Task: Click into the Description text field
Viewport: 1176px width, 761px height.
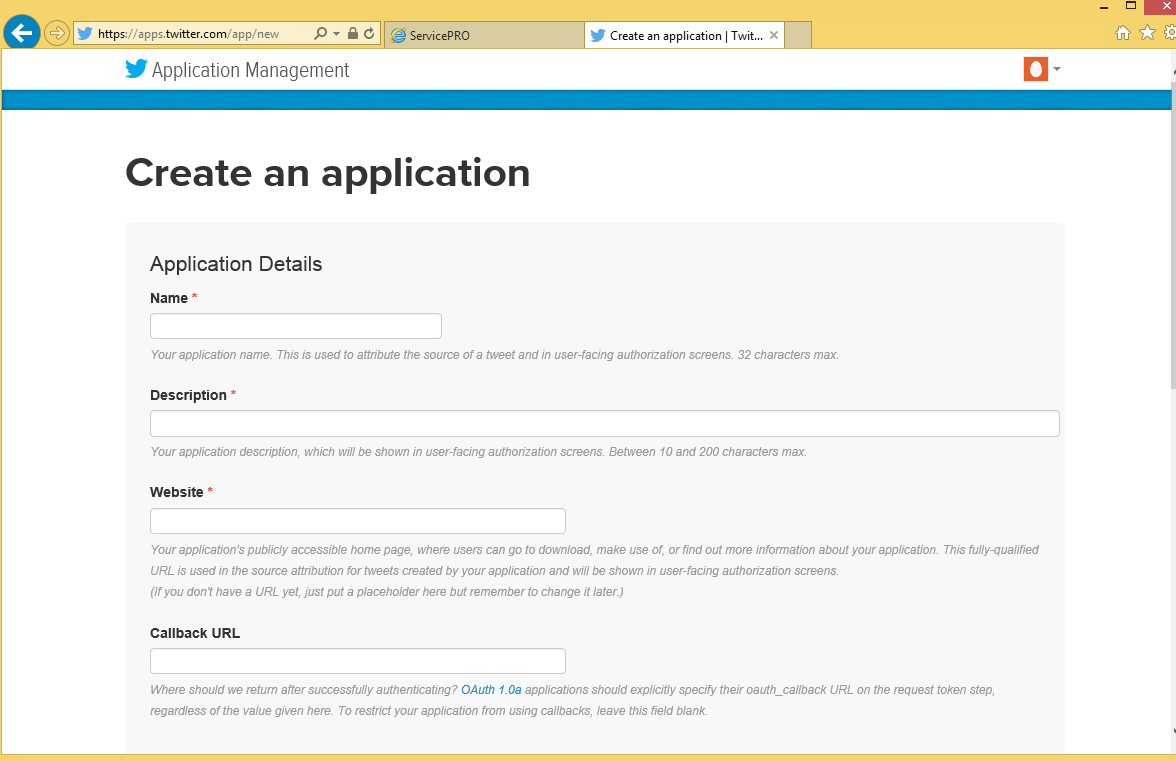Action: (x=604, y=424)
